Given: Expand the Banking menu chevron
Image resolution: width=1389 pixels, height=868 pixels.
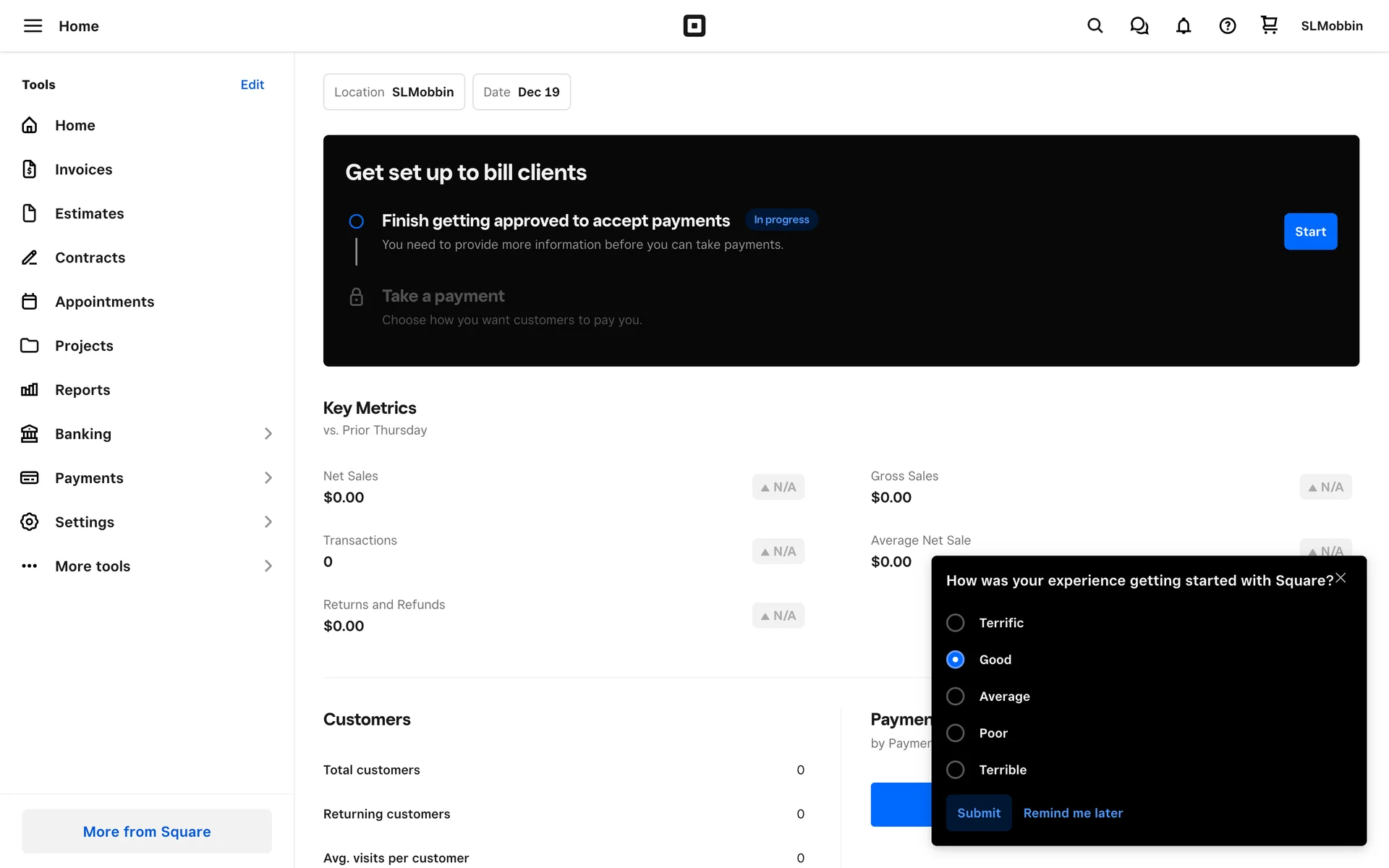Looking at the screenshot, I should pos(268,434).
